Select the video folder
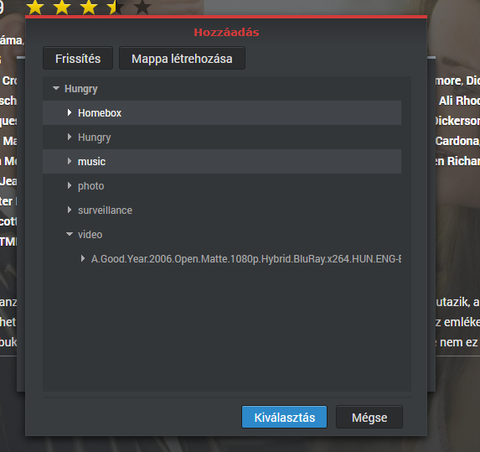This screenshot has height=452, width=480. [x=90, y=235]
